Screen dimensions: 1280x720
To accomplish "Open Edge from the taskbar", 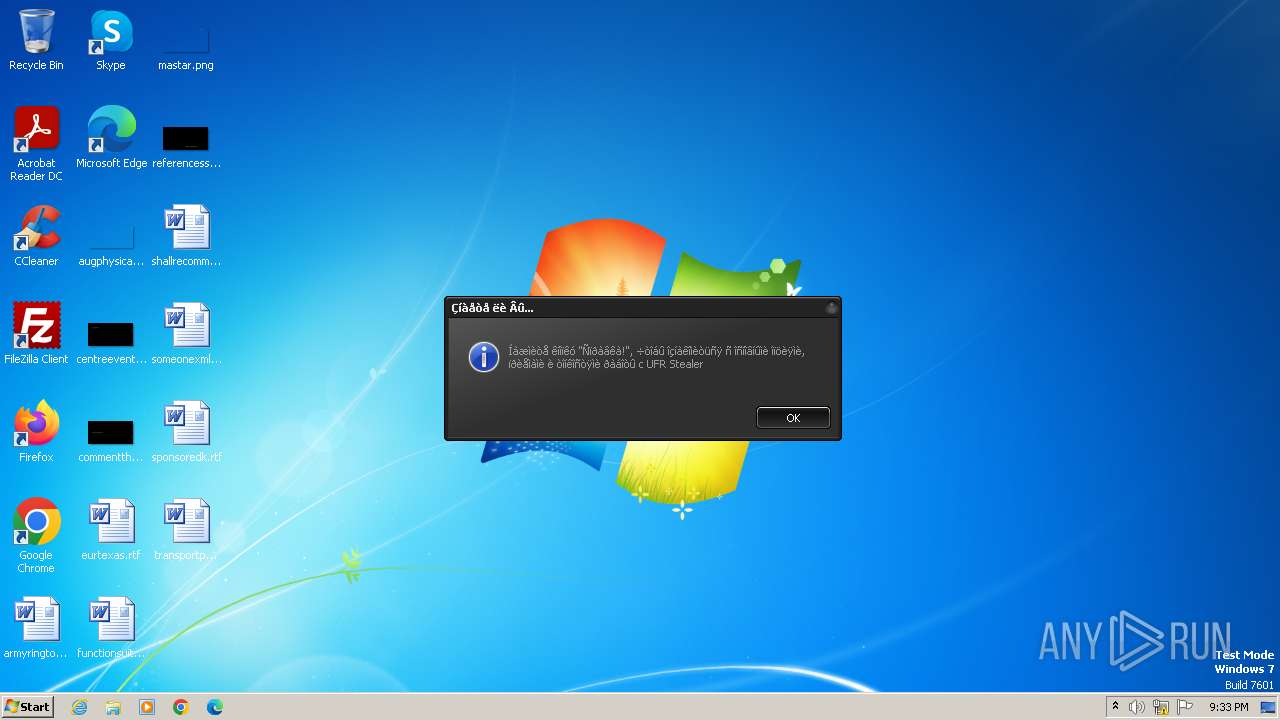I will [215, 707].
